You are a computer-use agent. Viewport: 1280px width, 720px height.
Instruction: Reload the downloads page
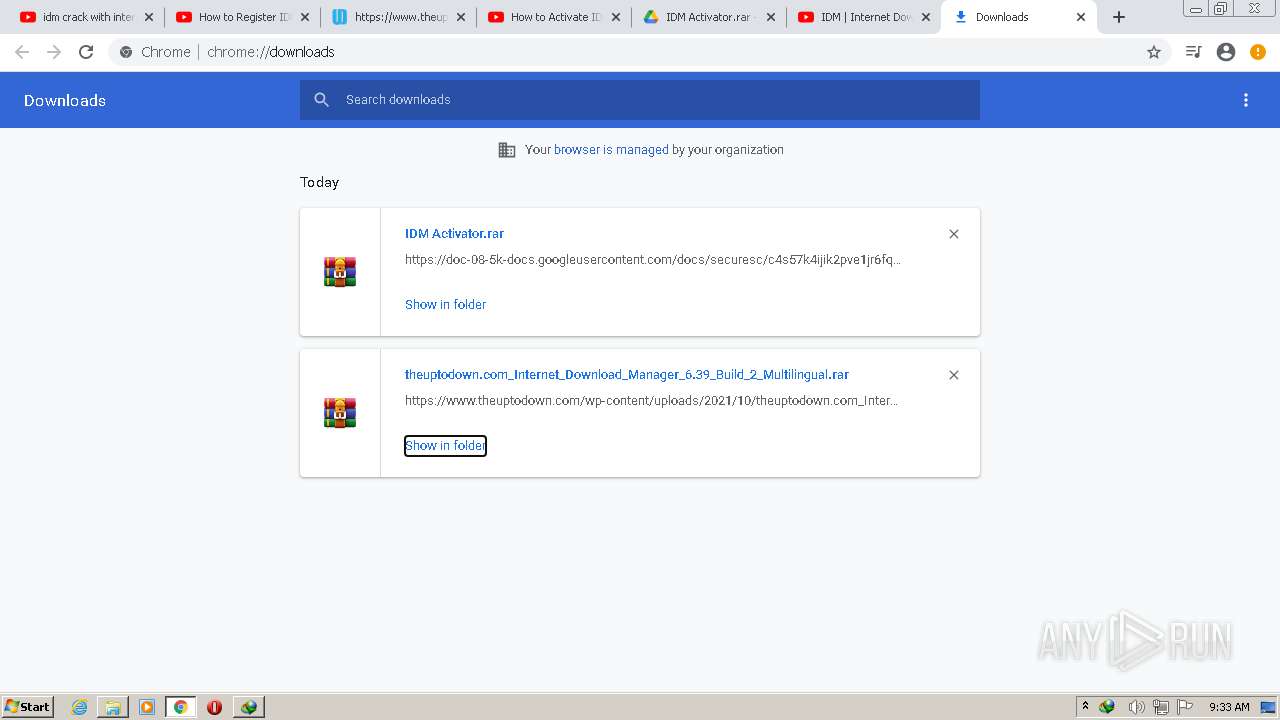tap(86, 52)
